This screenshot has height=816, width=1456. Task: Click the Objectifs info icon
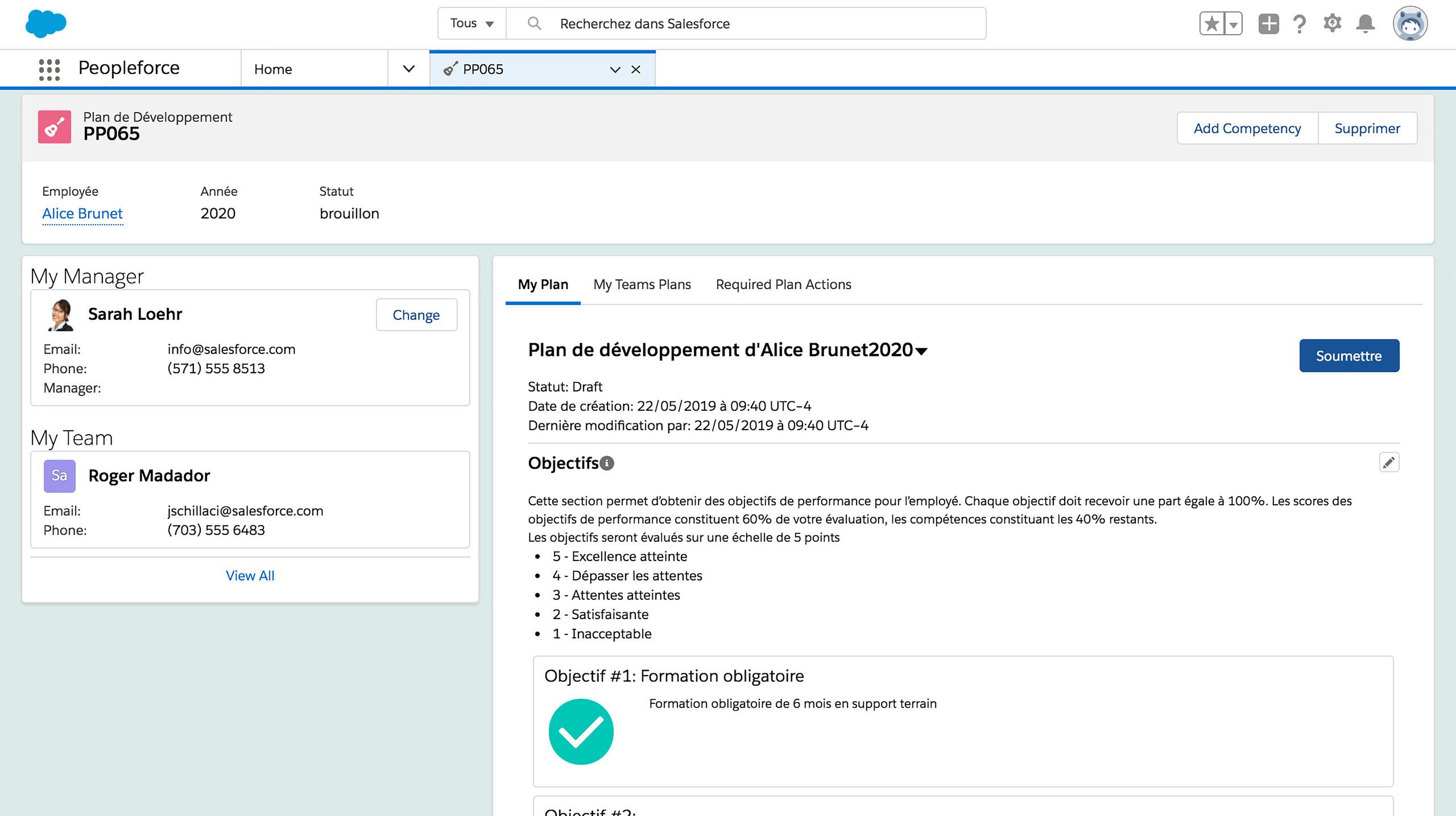607,463
